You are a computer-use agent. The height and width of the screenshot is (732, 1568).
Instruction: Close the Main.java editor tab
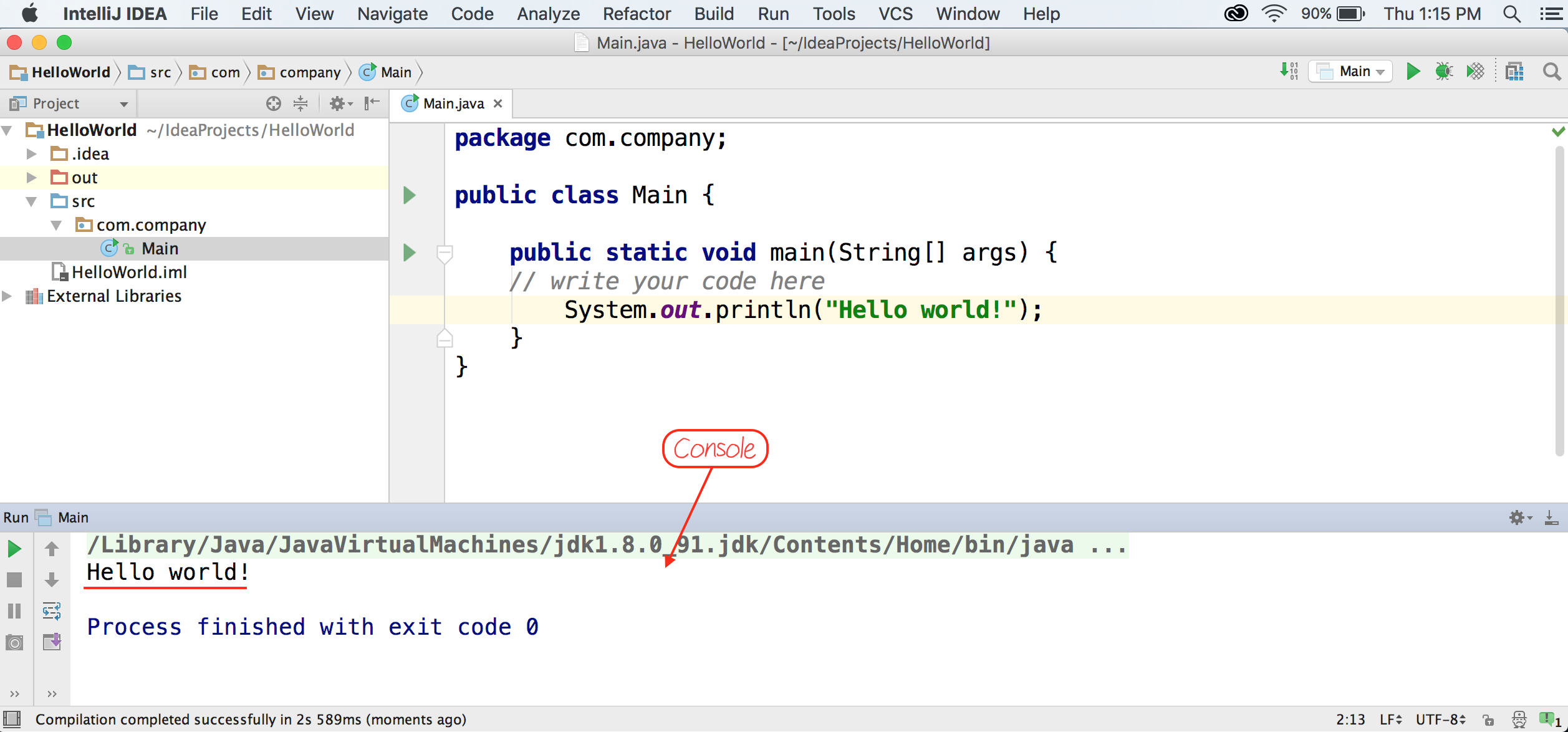point(498,104)
